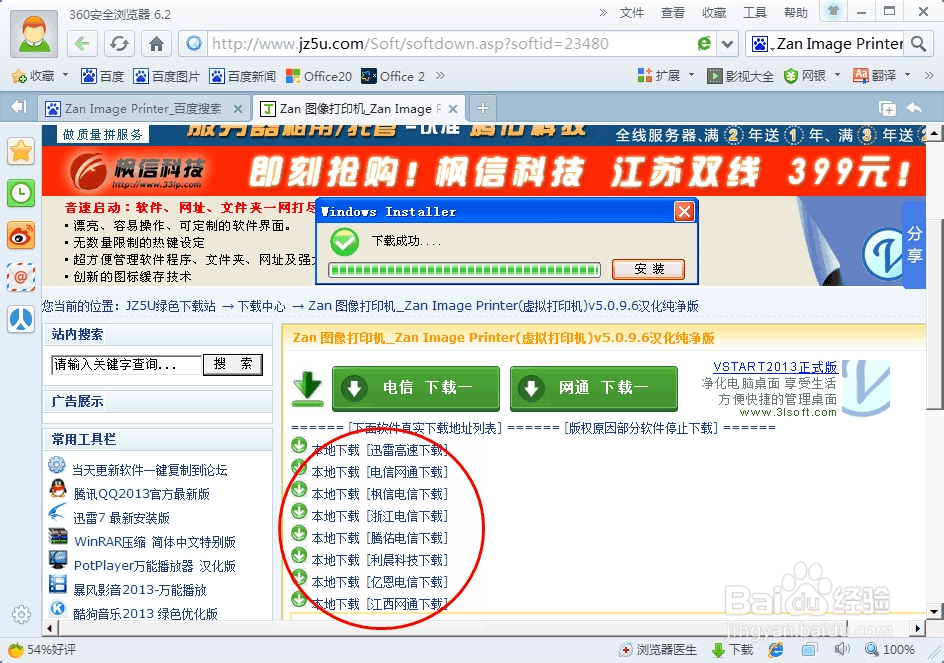Open the VSTART2013正式版 link

tap(775, 367)
